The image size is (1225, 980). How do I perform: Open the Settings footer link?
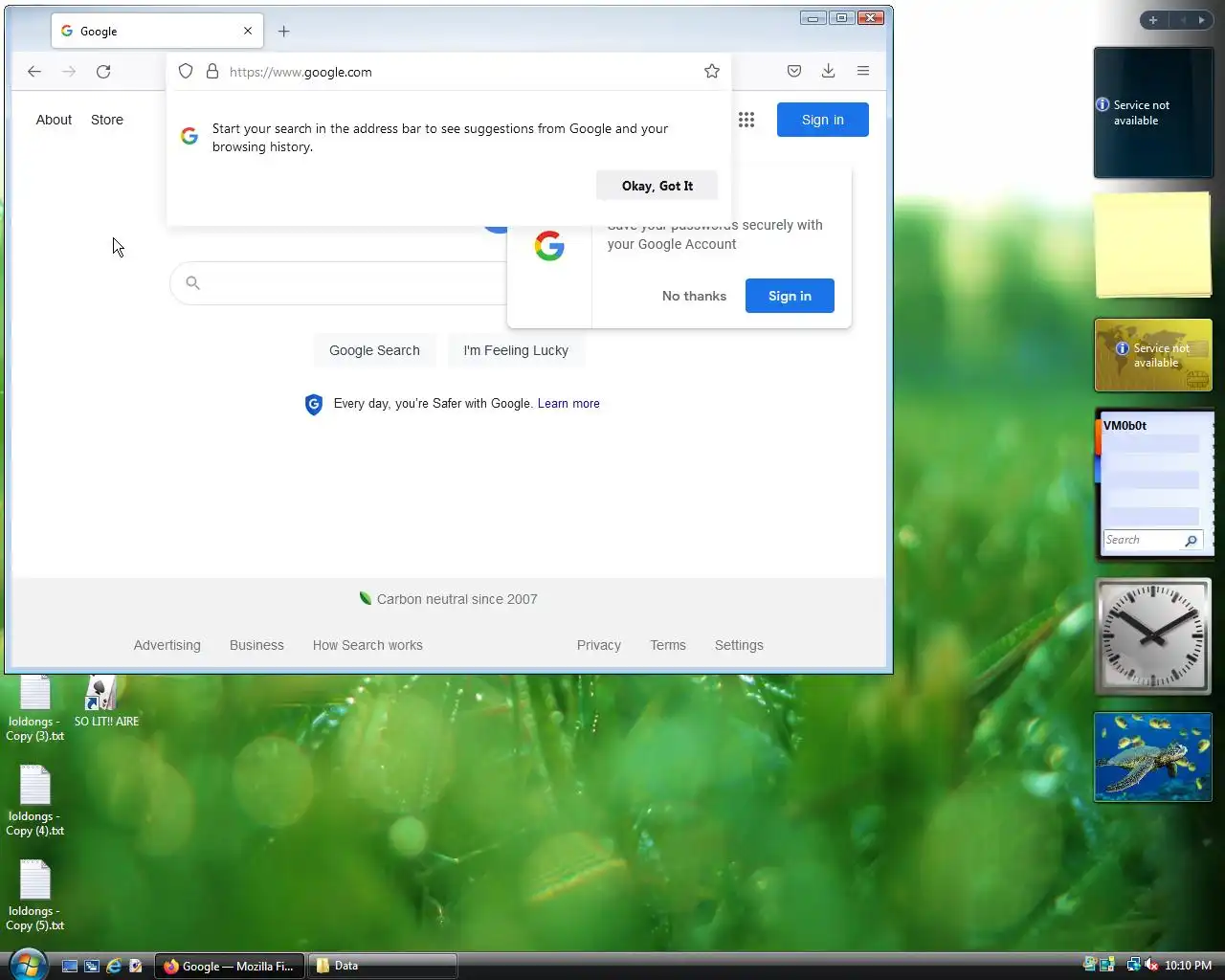(739, 645)
